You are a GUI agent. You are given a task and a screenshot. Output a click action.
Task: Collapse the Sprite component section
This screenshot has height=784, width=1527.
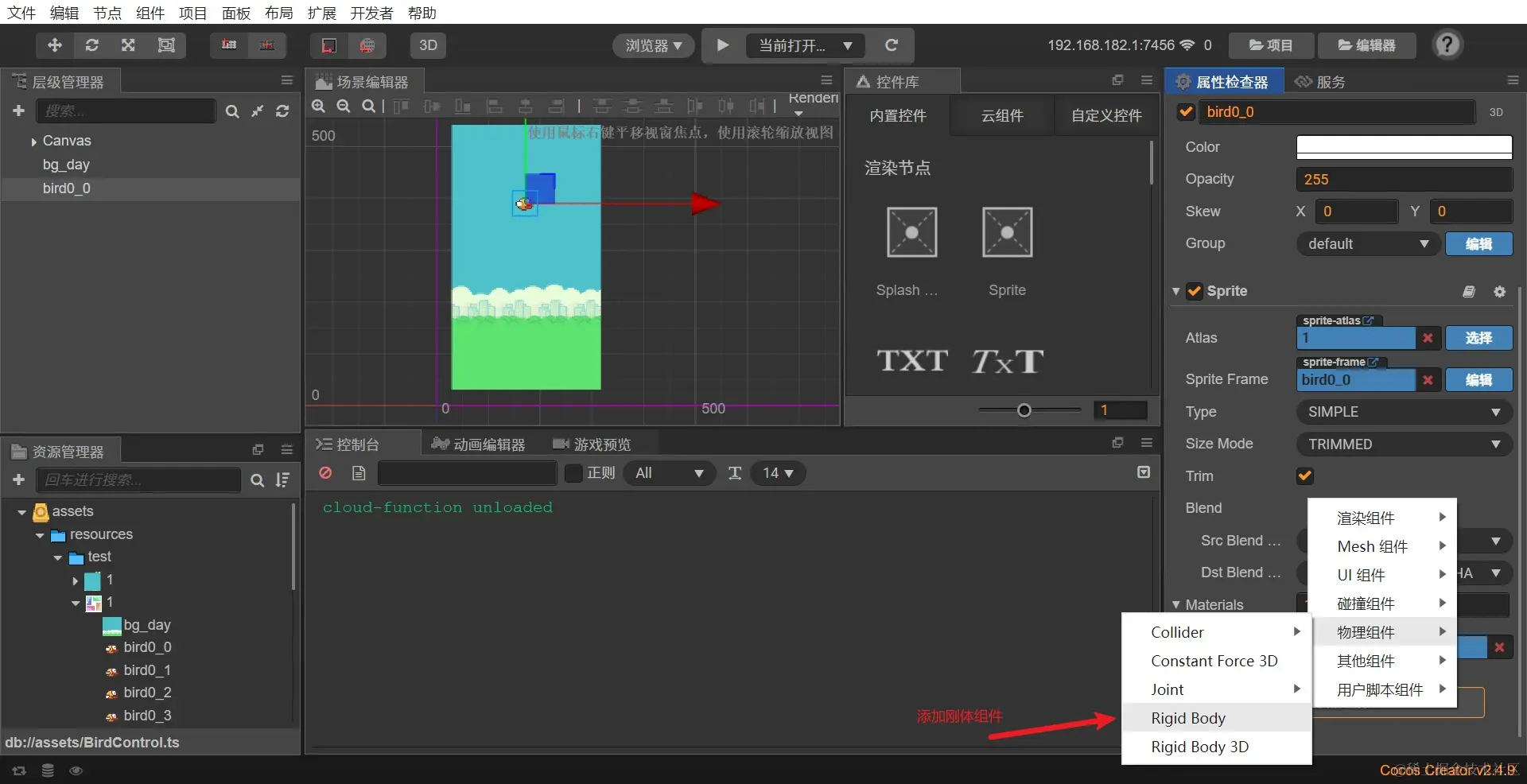1175,292
